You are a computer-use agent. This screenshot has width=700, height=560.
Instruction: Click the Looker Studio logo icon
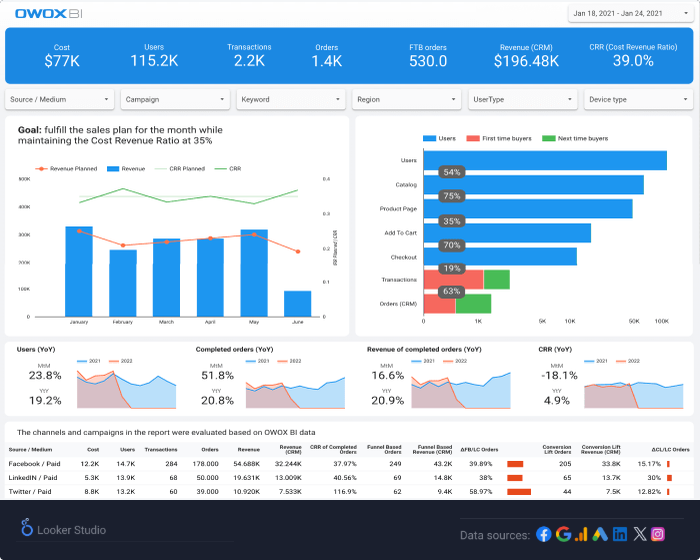tap(27, 527)
